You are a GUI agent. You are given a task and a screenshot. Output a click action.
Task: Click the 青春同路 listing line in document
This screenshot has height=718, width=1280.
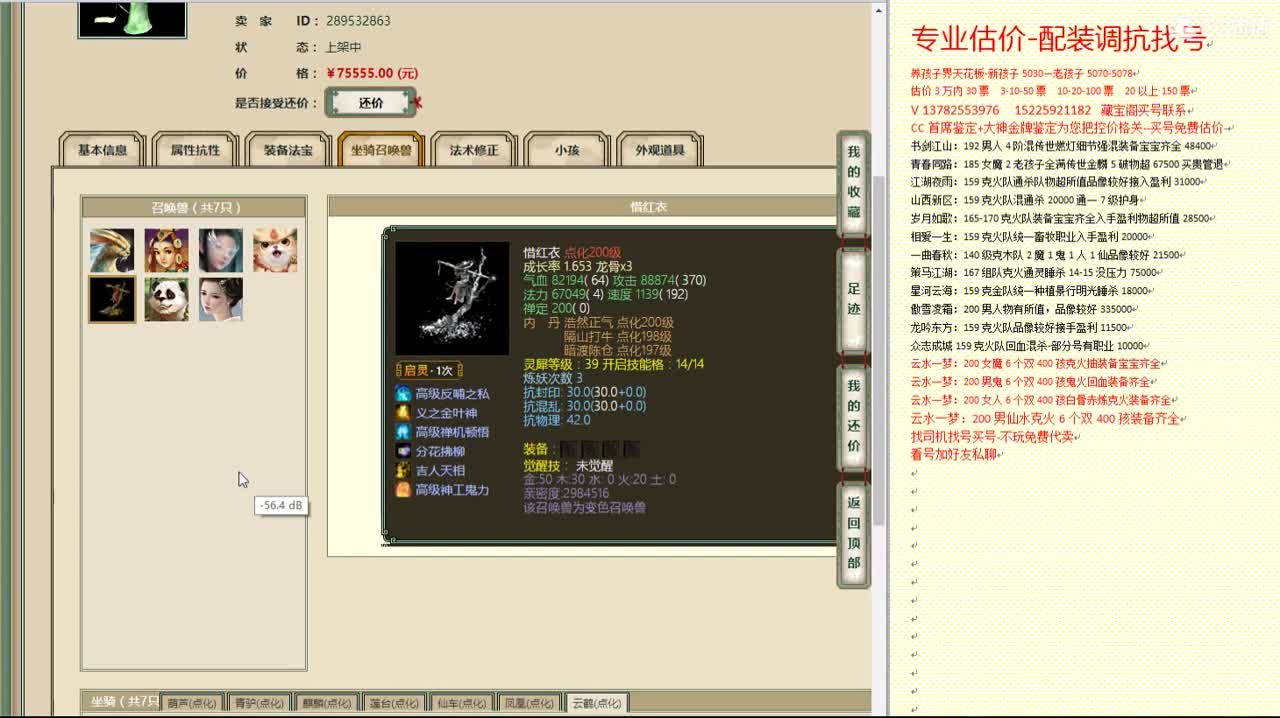(1067, 164)
